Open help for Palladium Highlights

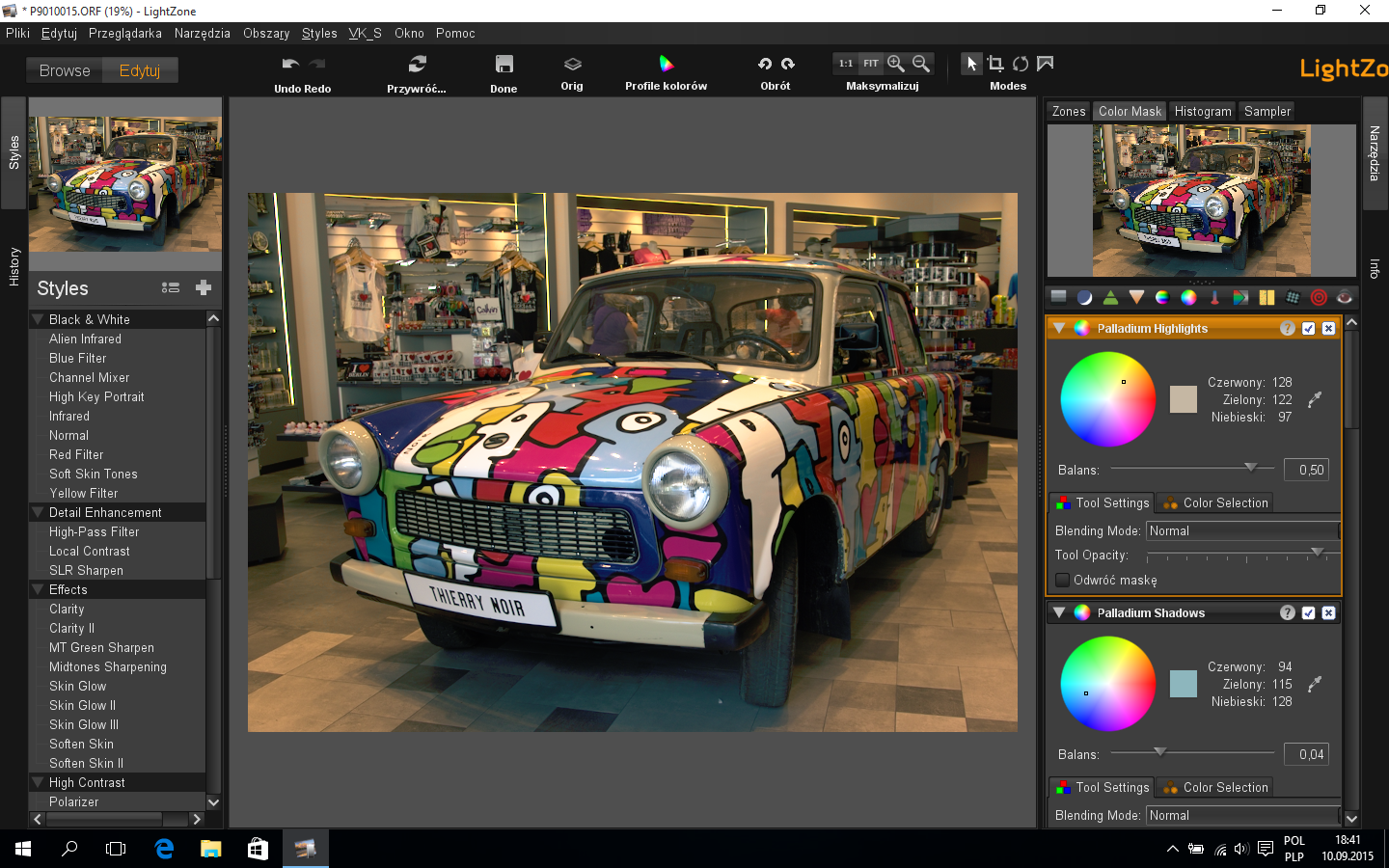pyautogui.click(x=1288, y=329)
